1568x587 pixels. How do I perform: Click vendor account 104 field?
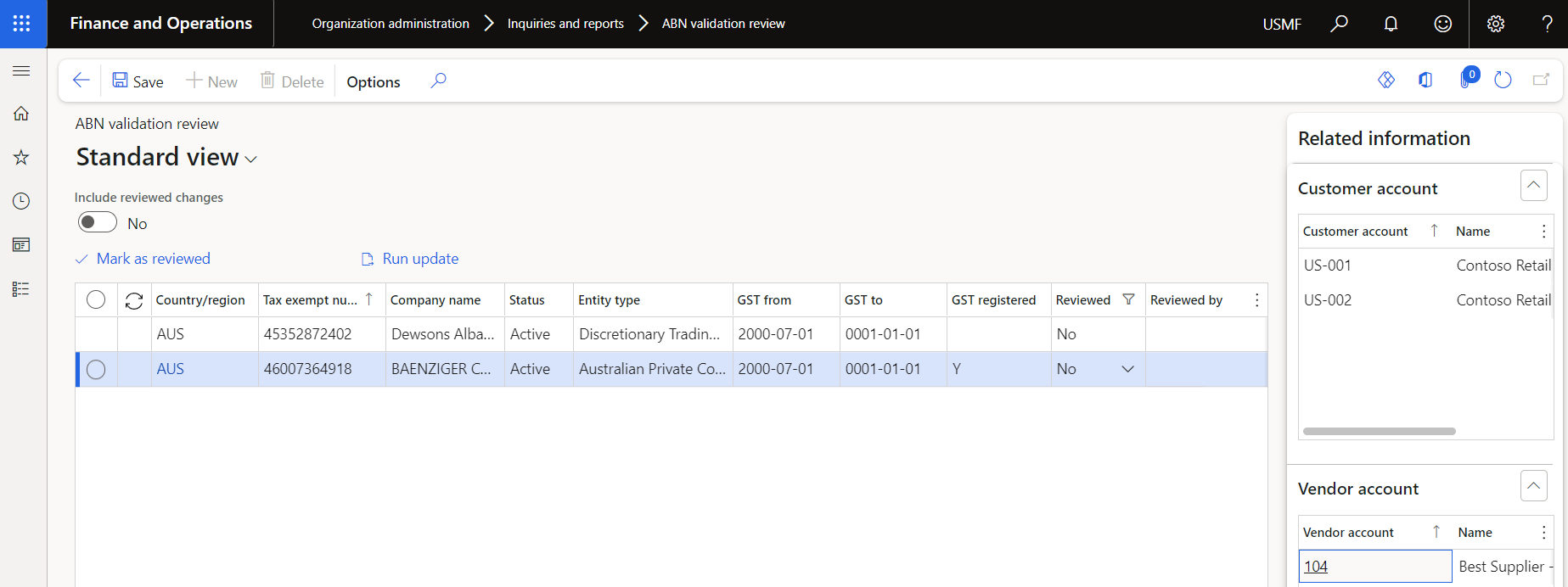(1374, 567)
